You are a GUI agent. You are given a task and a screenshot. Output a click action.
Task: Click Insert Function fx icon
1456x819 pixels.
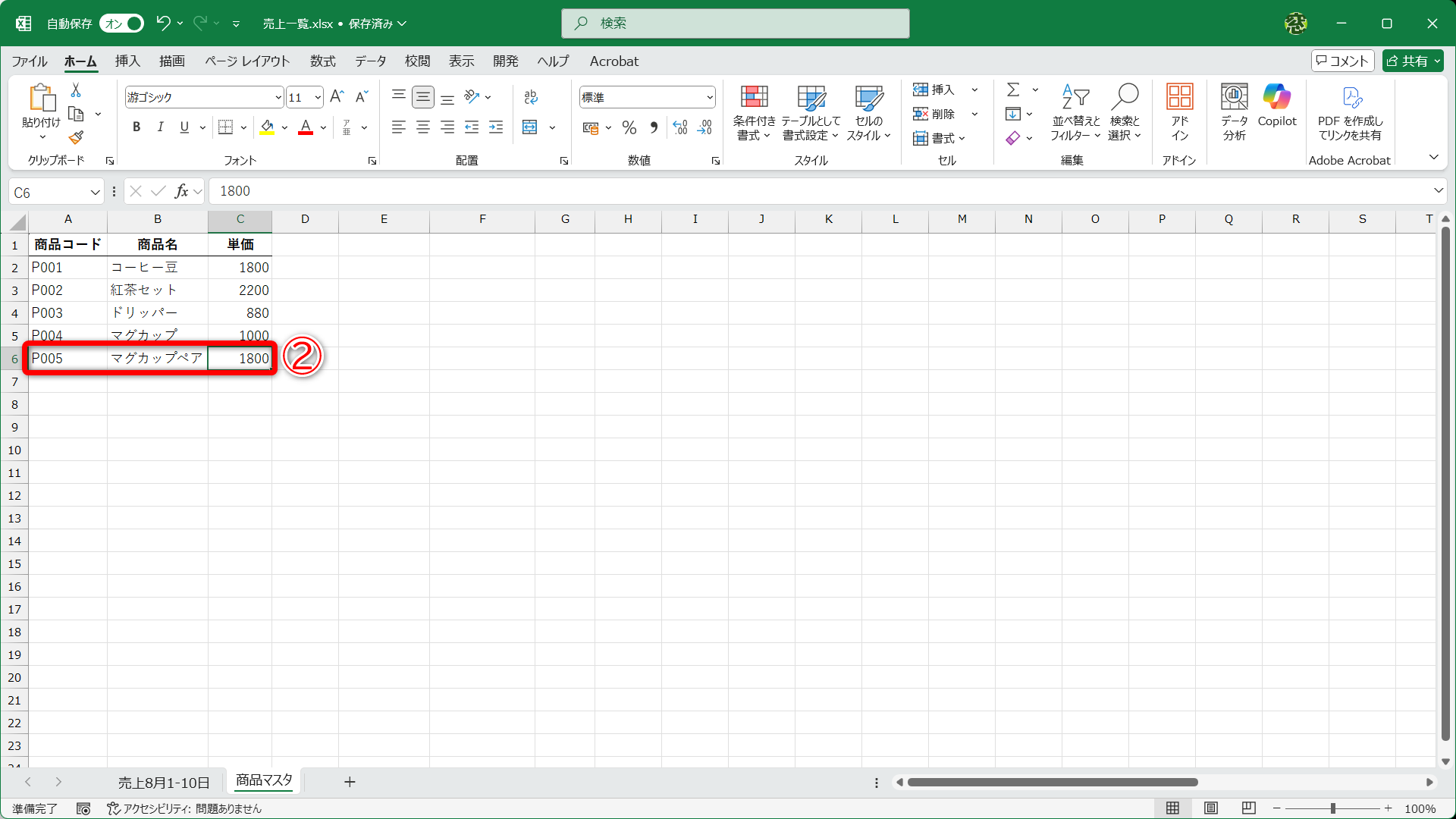point(181,191)
